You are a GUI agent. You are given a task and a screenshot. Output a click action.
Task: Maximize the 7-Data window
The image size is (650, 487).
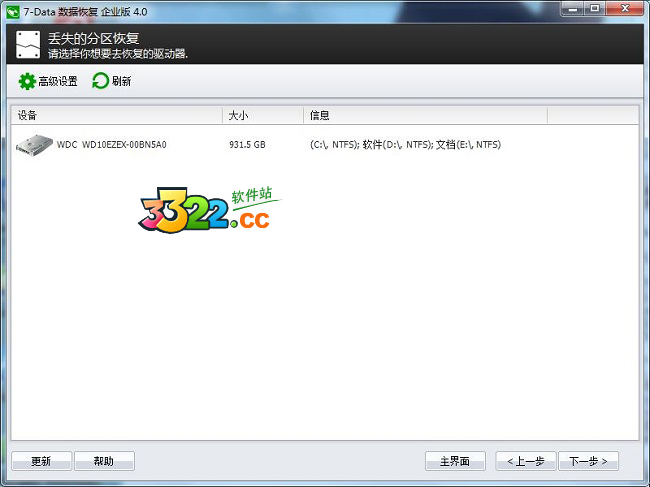(x=595, y=8)
